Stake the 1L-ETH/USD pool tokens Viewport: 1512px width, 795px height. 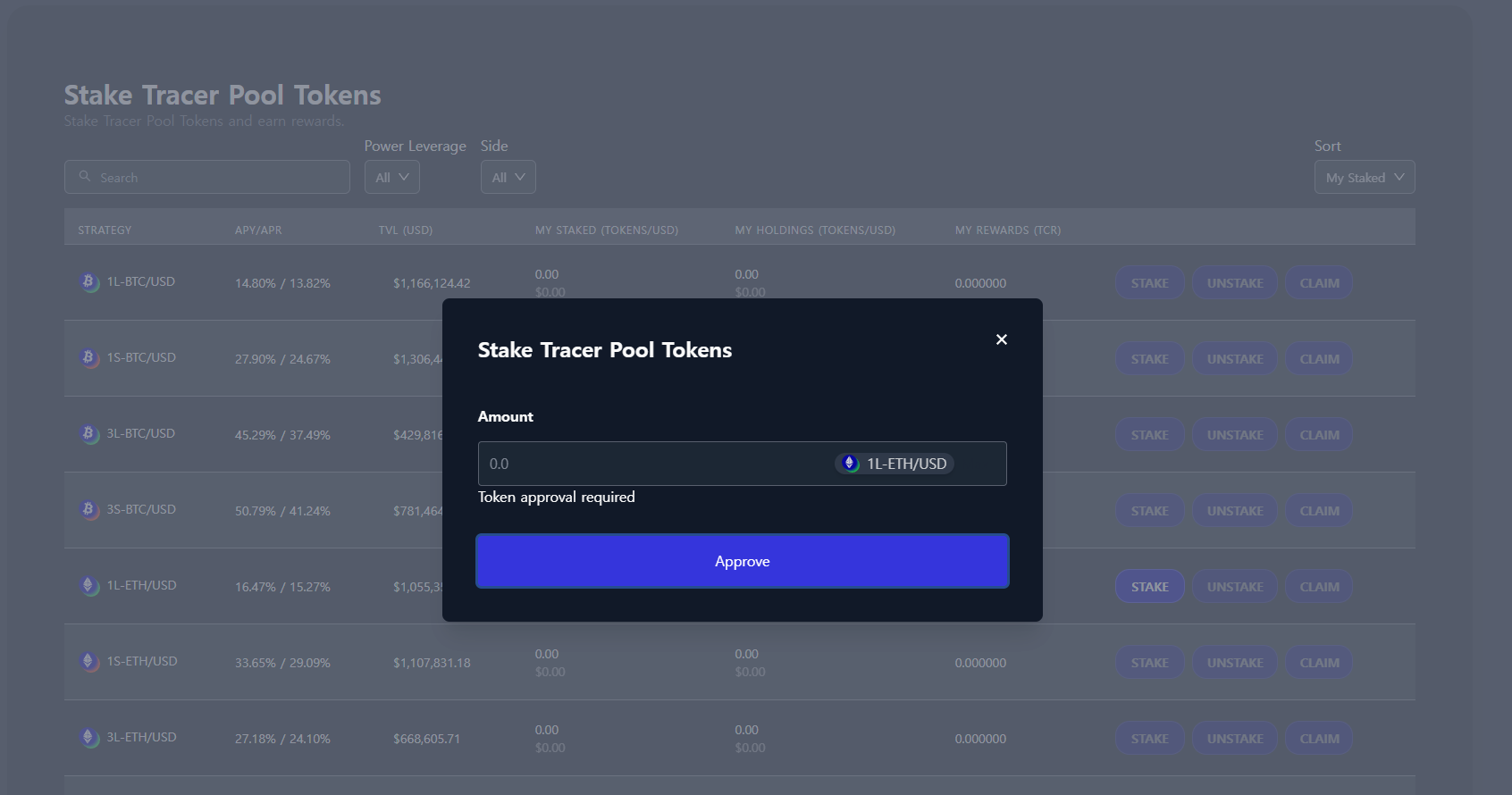(1150, 587)
